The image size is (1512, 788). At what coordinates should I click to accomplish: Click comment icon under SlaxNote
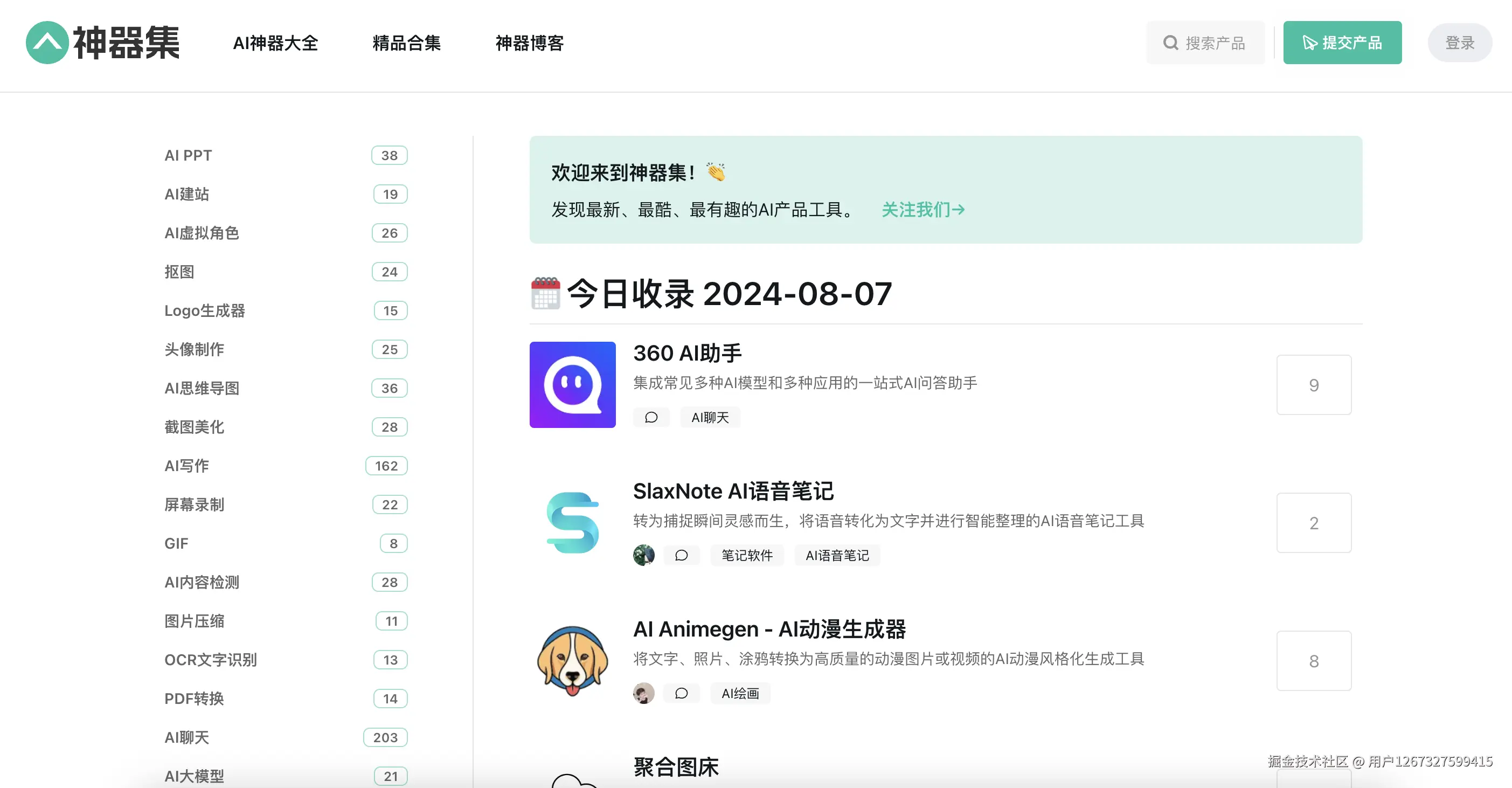coord(682,556)
